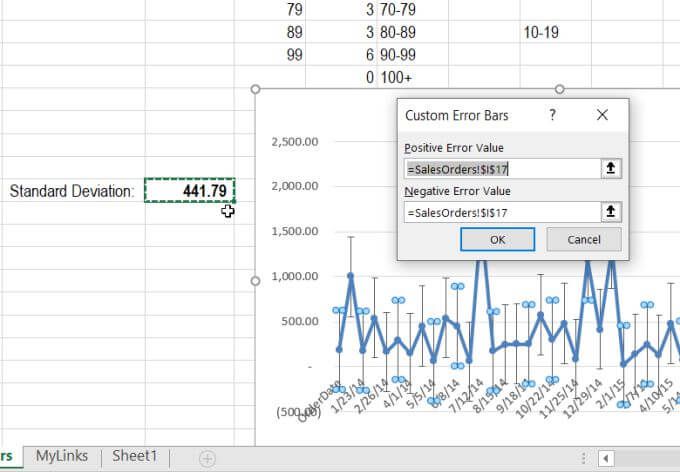Select the chart's top-middle resize handle
The width and height of the screenshot is (680, 472).
559,89
